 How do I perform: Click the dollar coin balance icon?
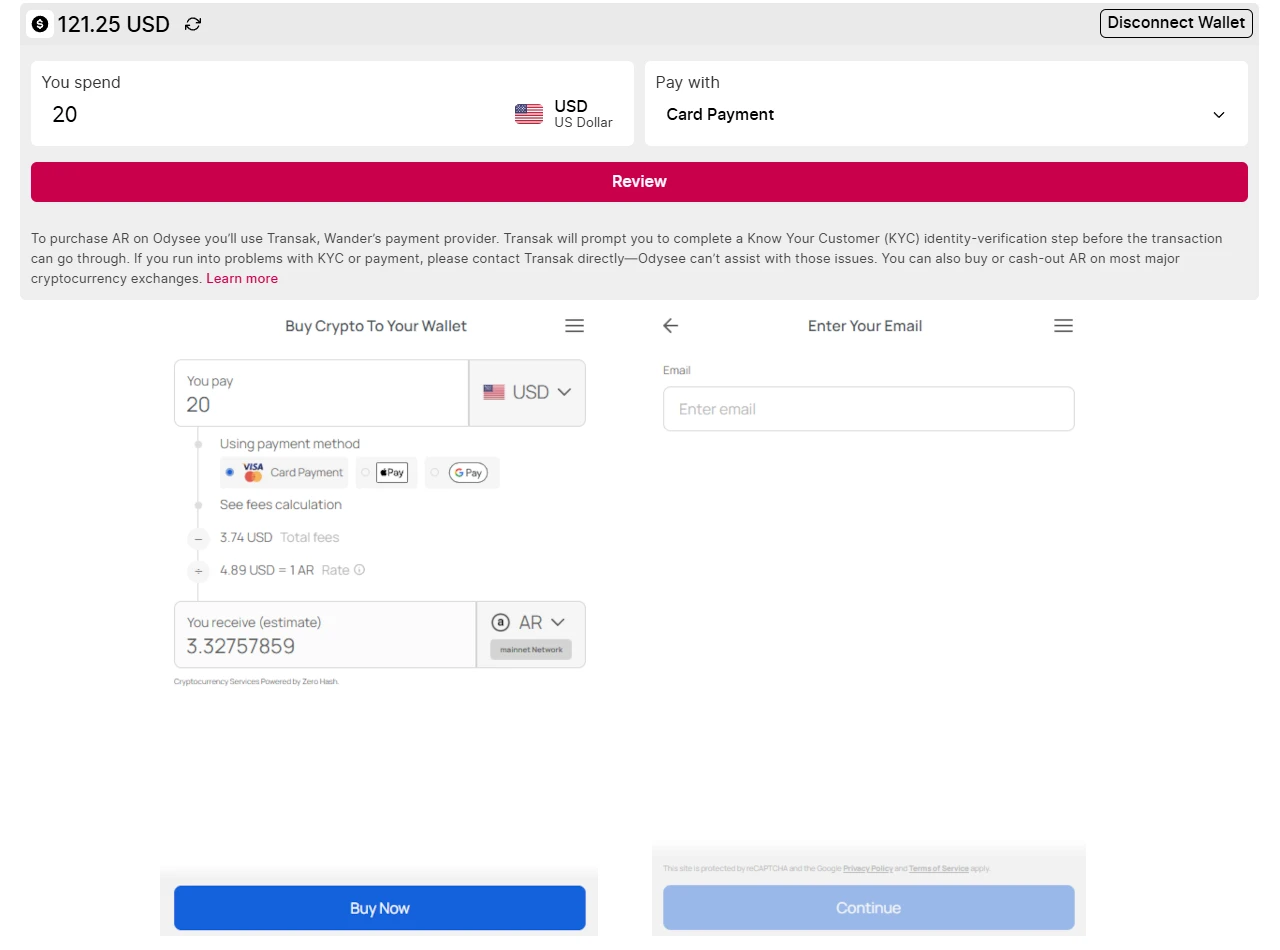[40, 24]
